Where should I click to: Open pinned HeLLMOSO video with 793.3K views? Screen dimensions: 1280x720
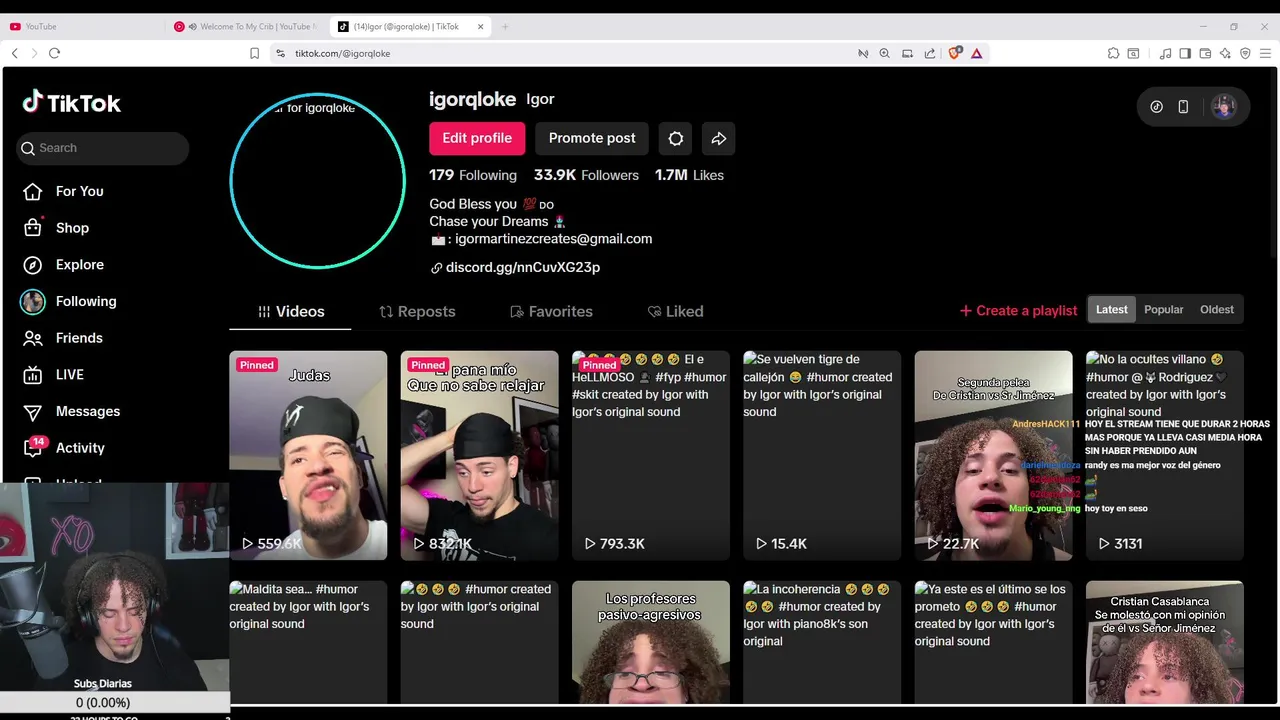pos(651,455)
